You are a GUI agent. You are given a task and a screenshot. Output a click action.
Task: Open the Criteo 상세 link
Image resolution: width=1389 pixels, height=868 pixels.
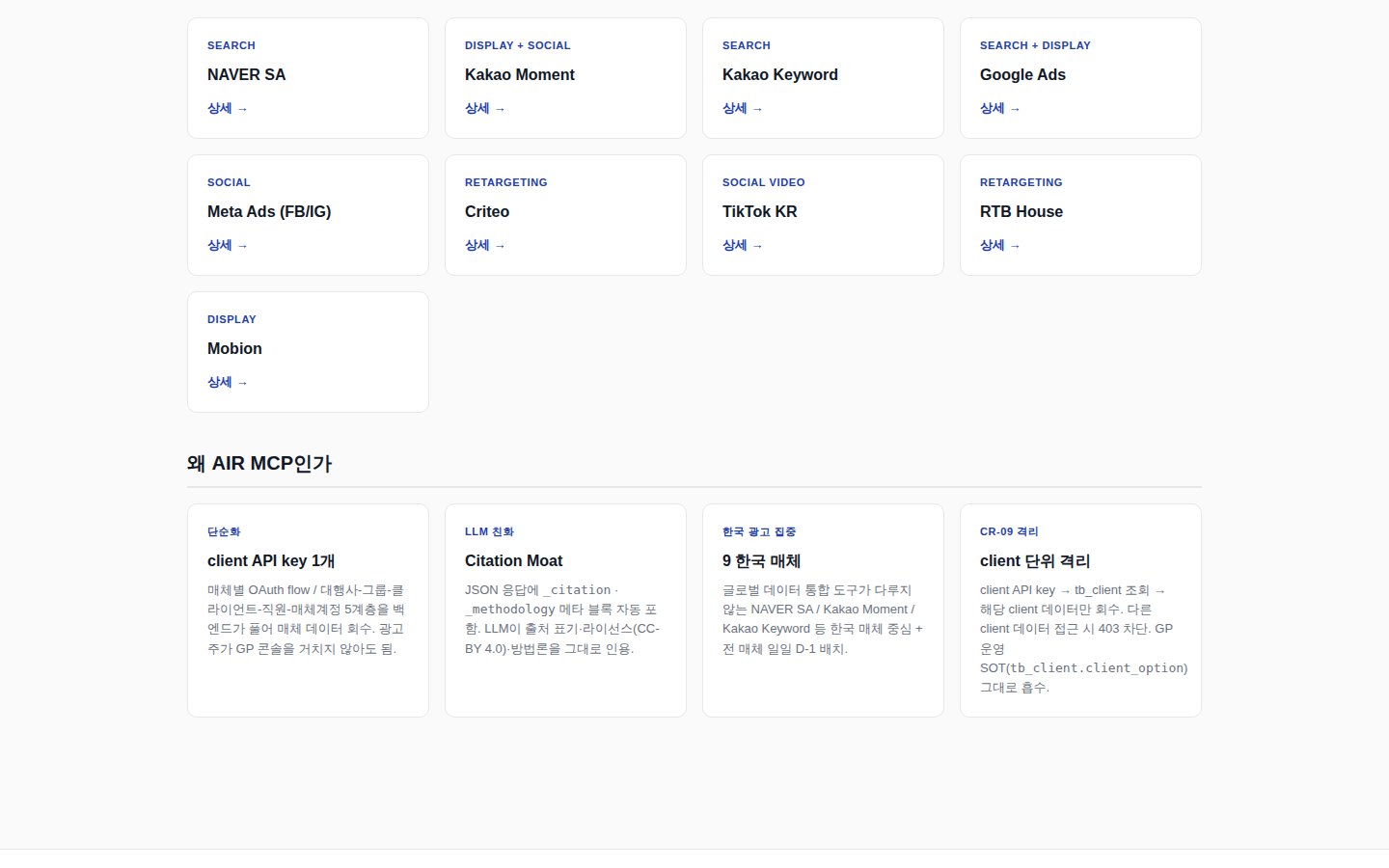pos(485,245)
